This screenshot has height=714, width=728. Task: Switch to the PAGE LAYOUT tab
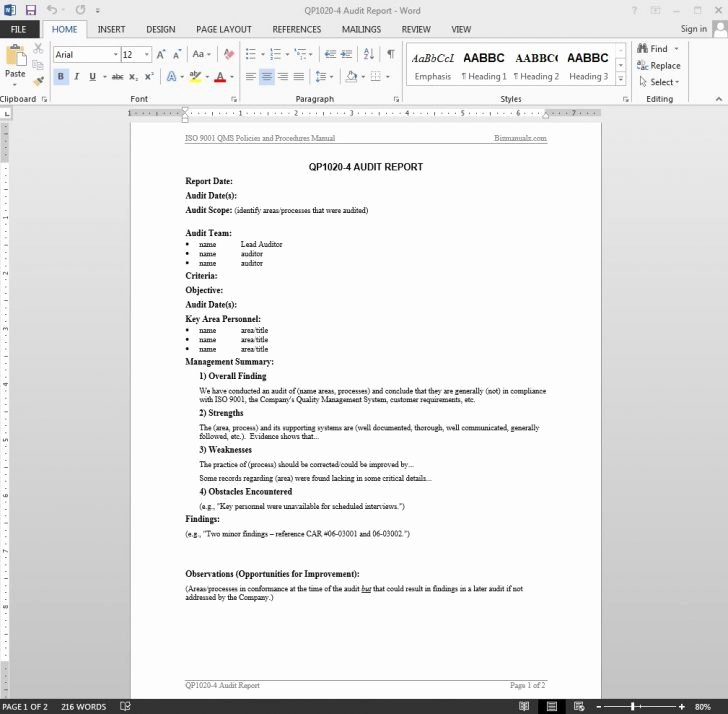point(224,29)
